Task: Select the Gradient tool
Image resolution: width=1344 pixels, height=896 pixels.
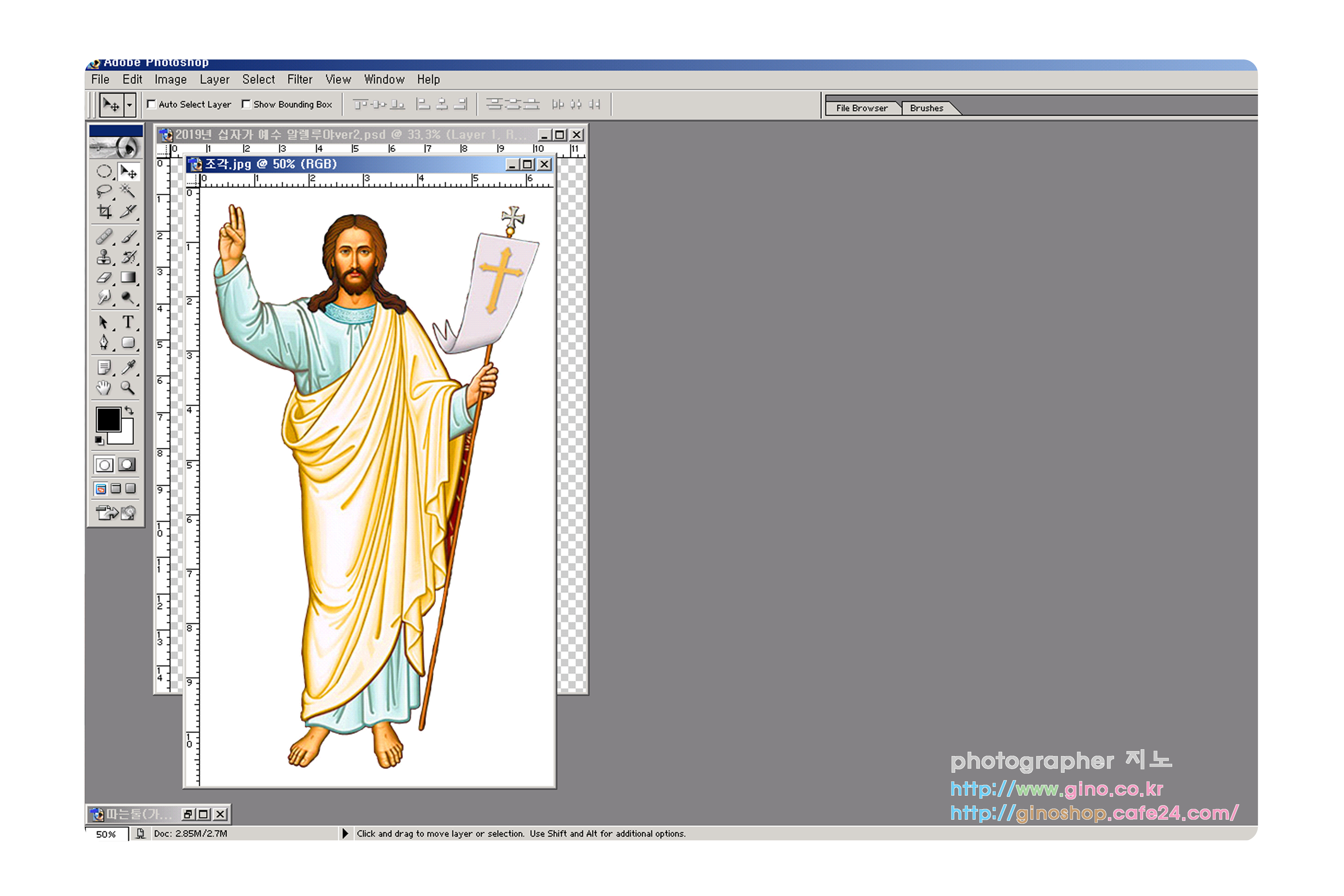Action: click(x=128, y=278)
